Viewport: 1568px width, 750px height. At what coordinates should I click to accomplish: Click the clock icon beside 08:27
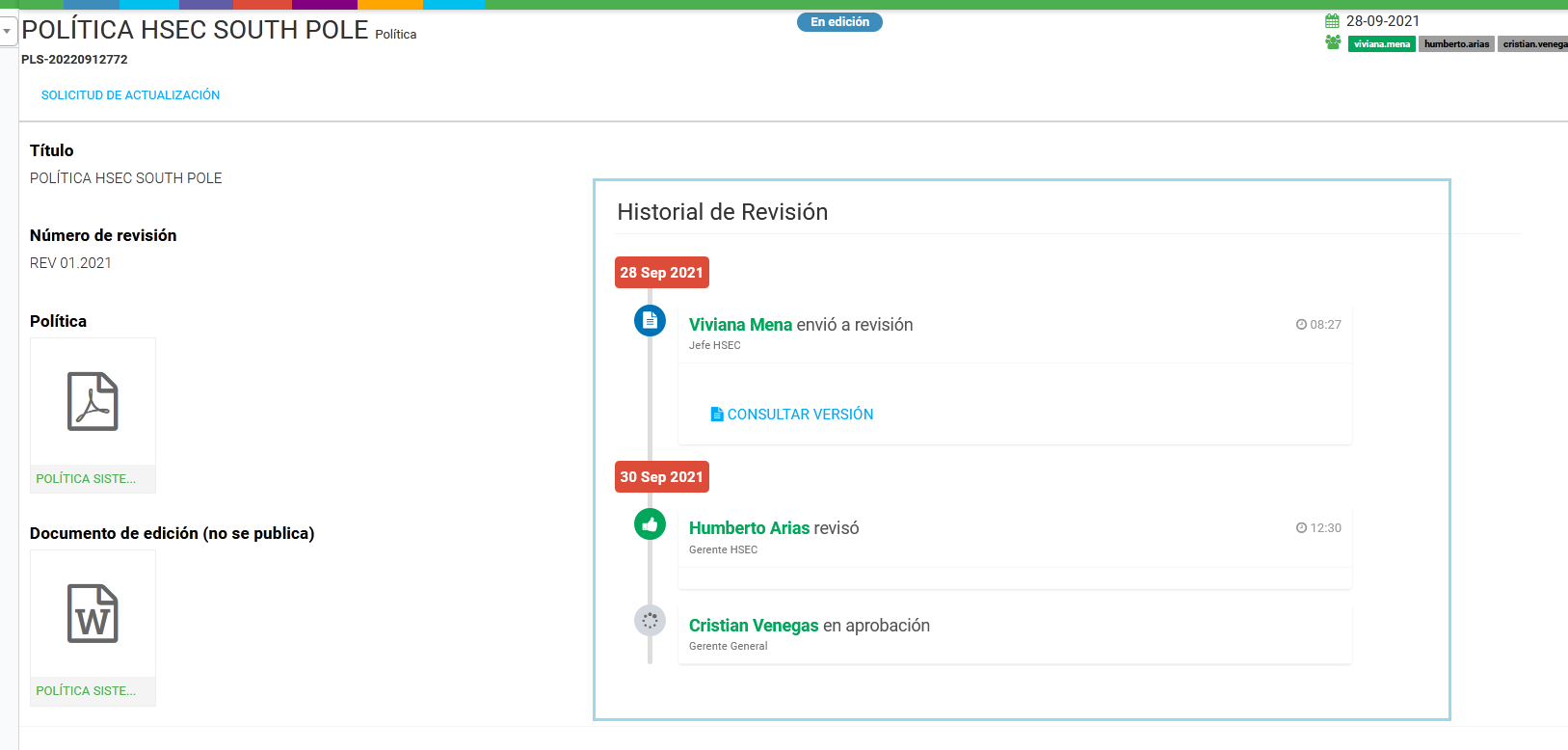[1301, 325]
